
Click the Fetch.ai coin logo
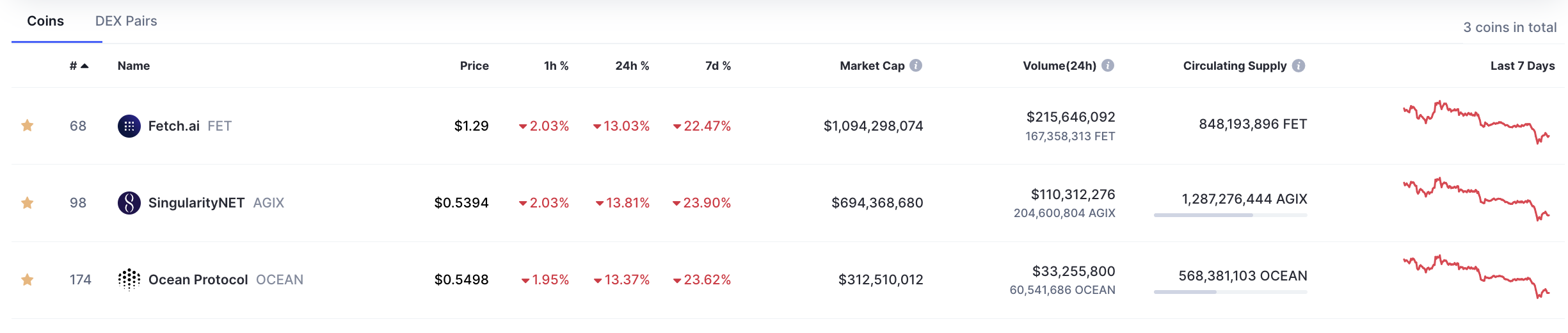pos(129,126)
